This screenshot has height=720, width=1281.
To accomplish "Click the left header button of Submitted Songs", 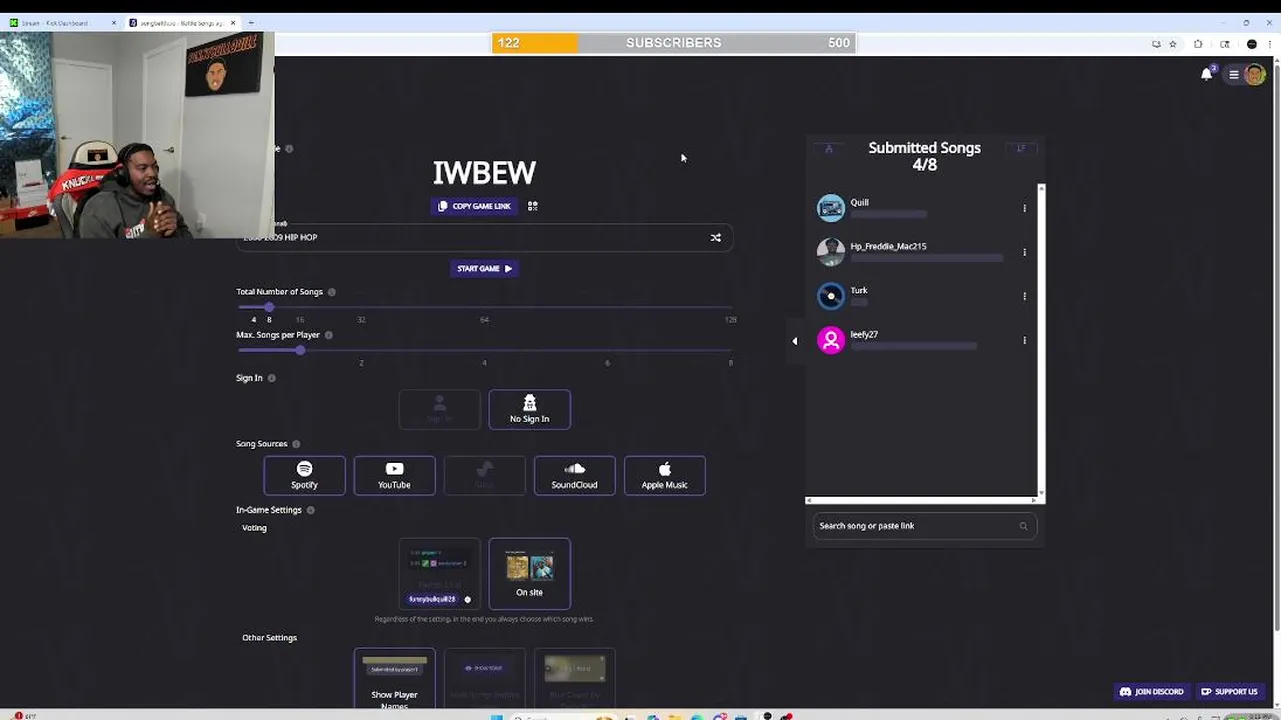I will pyautogui.click(x=828, y=148).
